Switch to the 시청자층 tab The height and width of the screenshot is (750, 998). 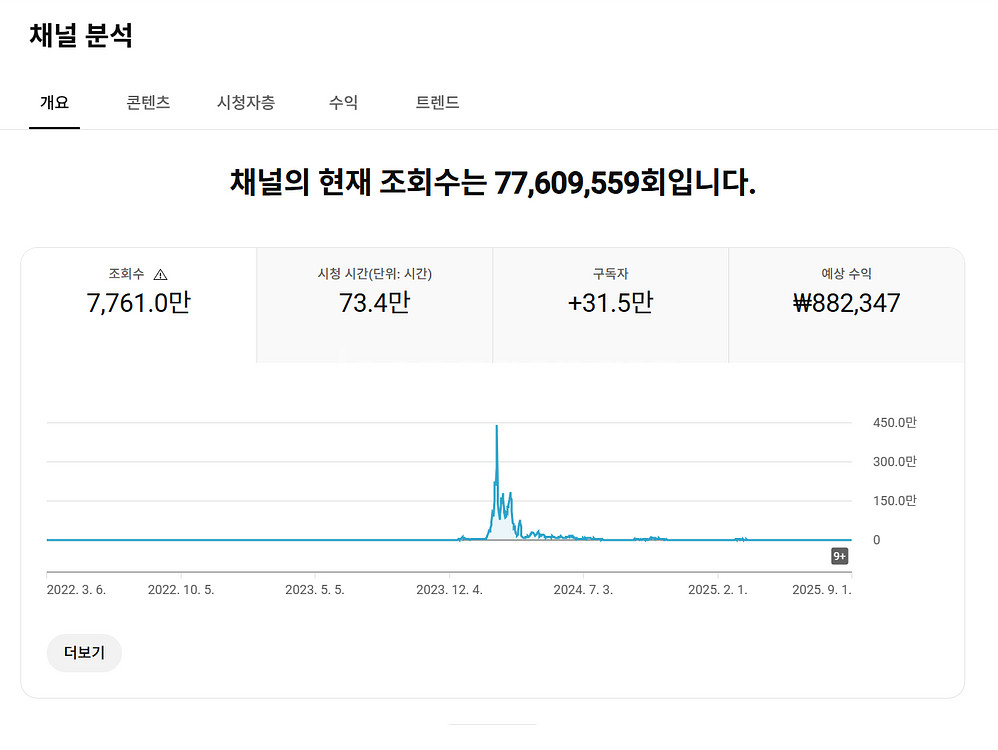click(246, 103)
